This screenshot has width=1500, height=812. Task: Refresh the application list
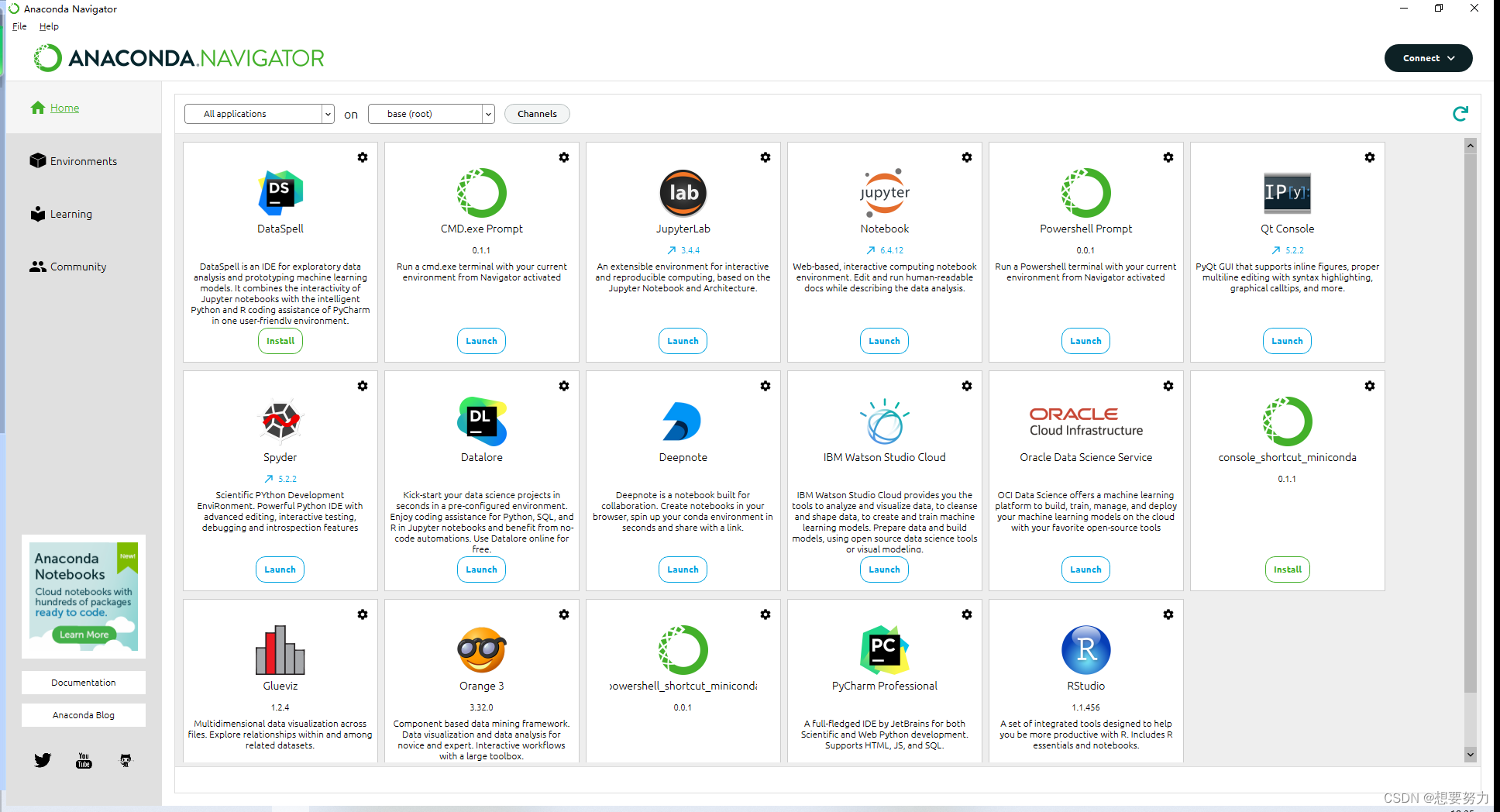[x=1460, y=114]
